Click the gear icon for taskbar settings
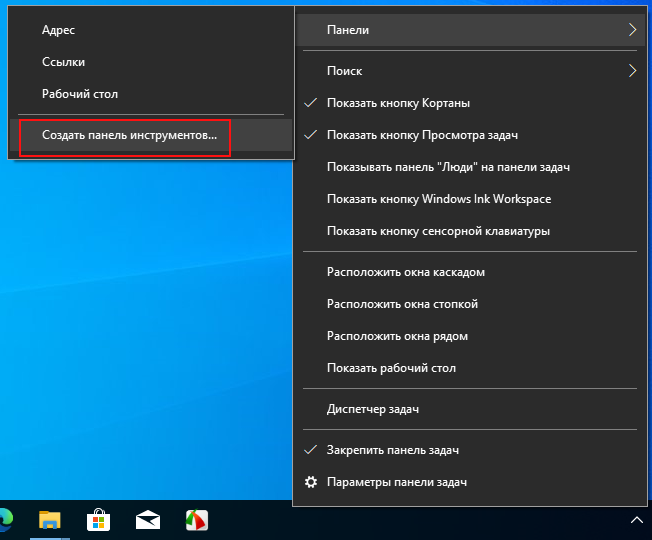 (x=311, y=482)
